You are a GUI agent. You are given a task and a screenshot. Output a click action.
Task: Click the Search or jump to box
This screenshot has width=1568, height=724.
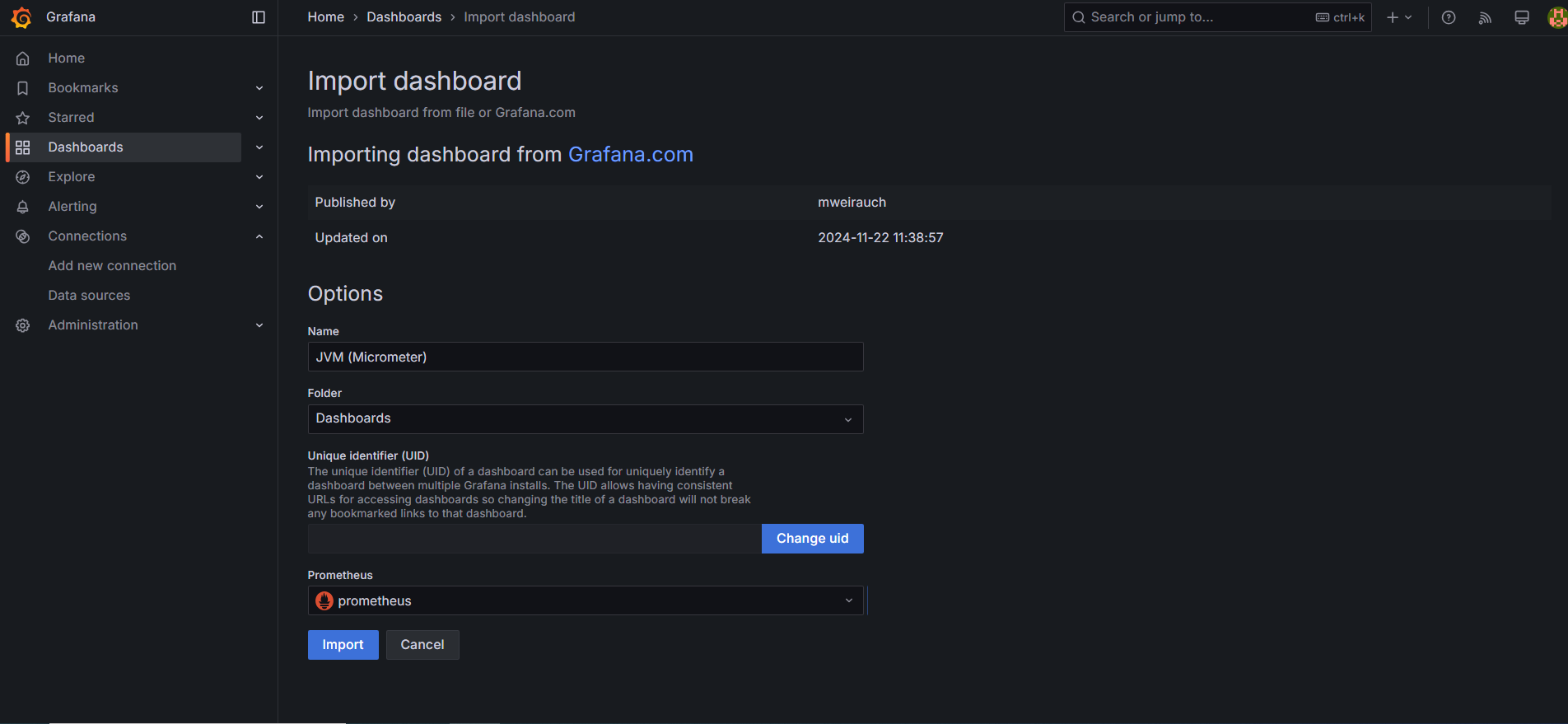point(1218,17)
